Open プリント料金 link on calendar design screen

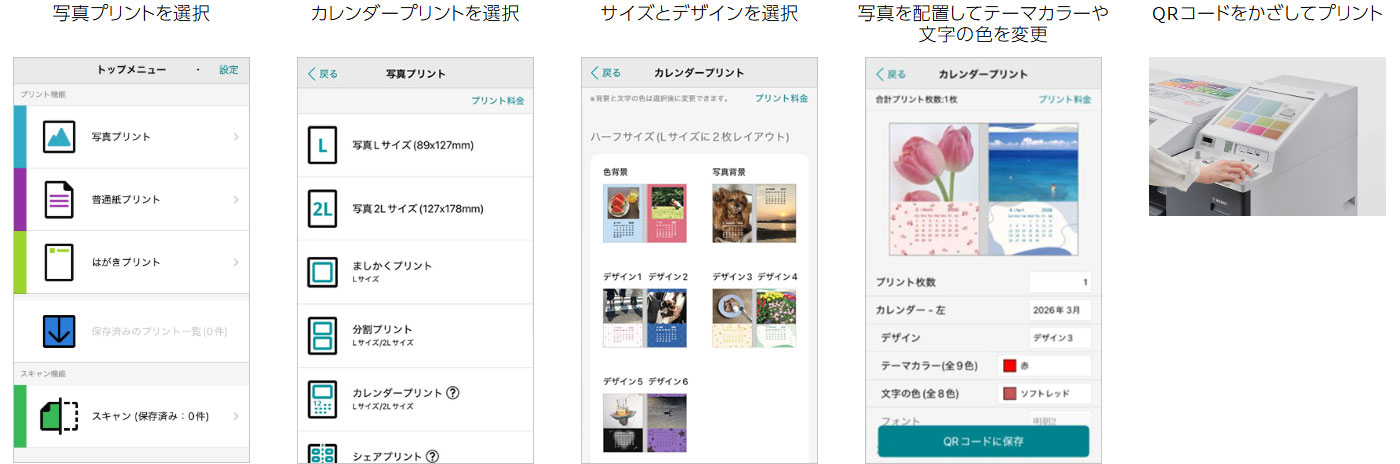(x=781, y=98)
